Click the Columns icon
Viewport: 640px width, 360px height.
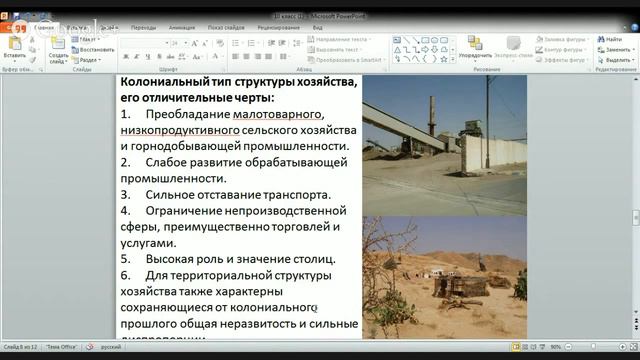(284, 57)
